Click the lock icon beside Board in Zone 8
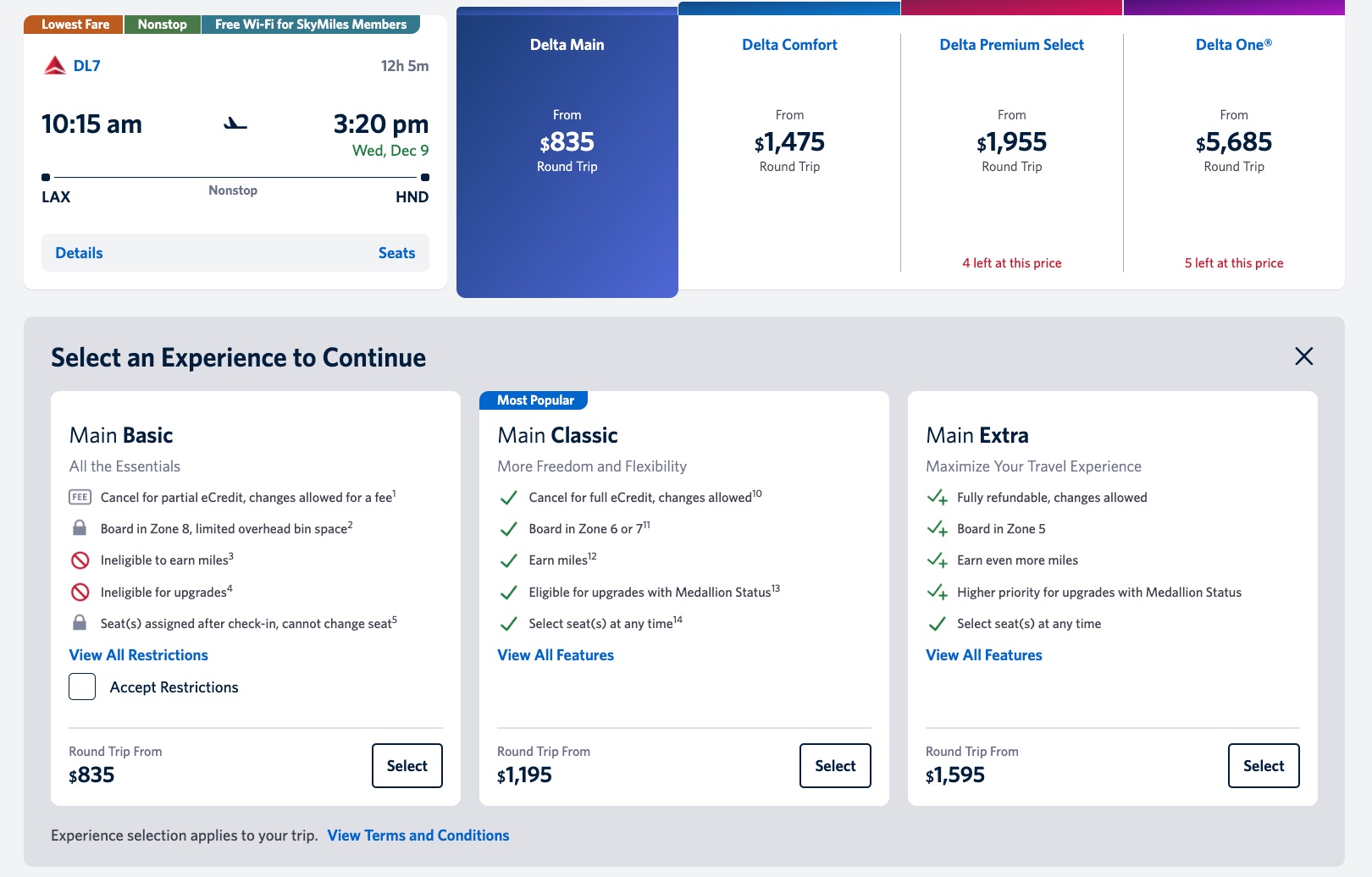The image size is (1372, 877). pos(80,528)
